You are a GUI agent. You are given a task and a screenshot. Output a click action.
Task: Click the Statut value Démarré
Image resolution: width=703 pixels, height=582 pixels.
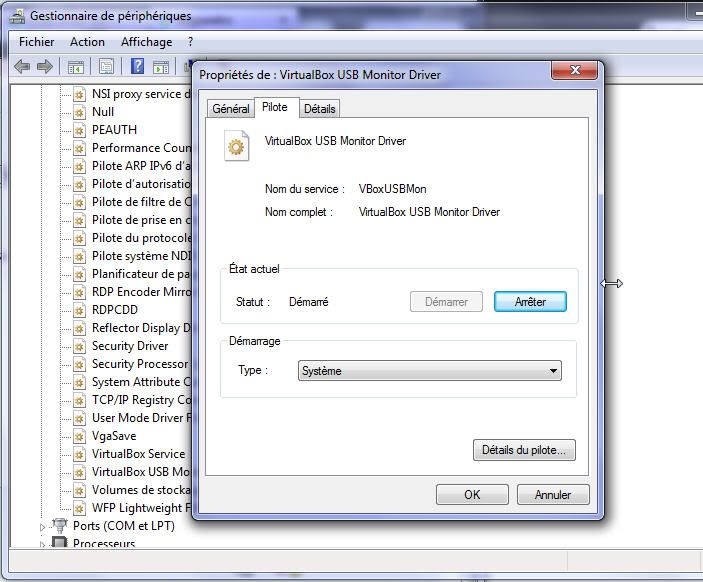[x=308, y=302]
